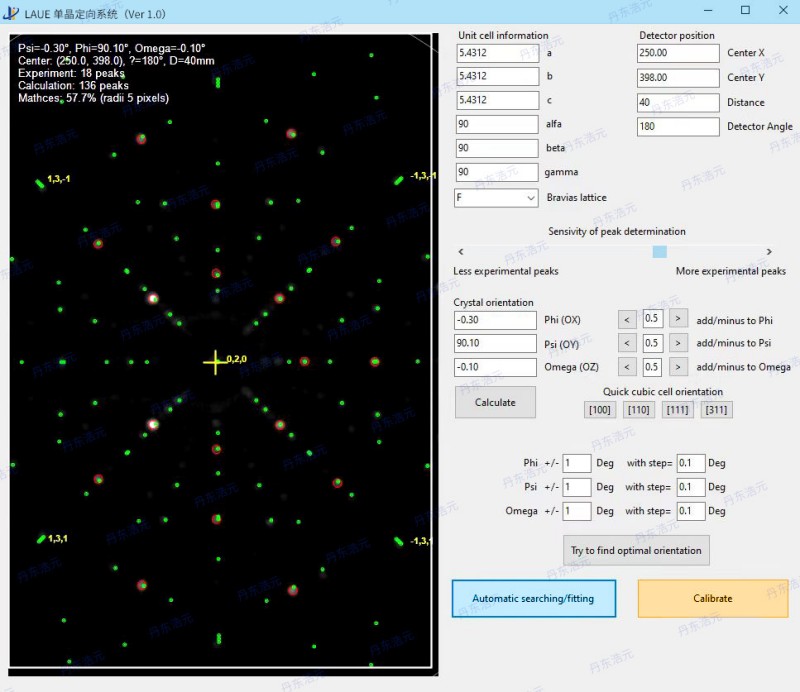Select the [311] quick cubic orientation
Screen dimensions: 800x692
coord(716,409)
